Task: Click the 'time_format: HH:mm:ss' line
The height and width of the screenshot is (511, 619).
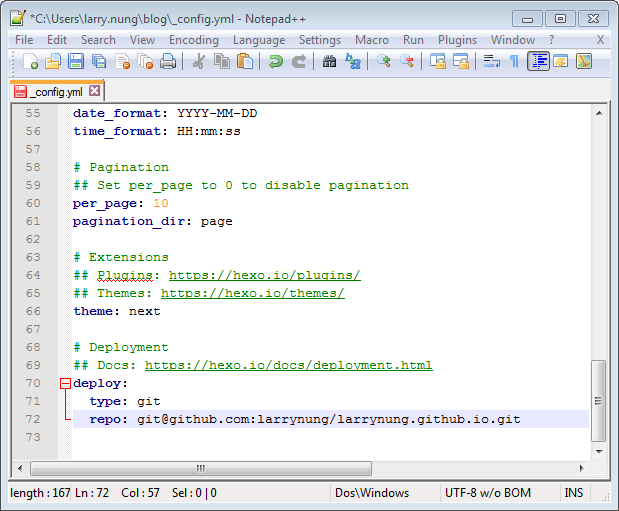Action: 157,131
